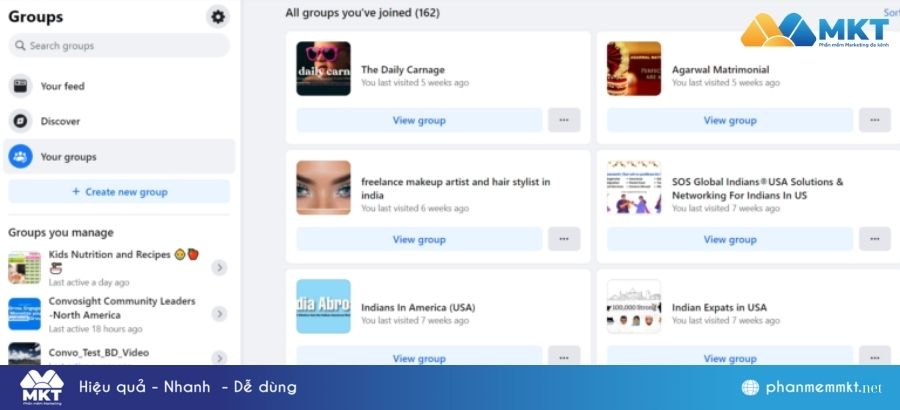Open more options for Indian Expats in USA
The image size is (900, 410).
point(875,355)
